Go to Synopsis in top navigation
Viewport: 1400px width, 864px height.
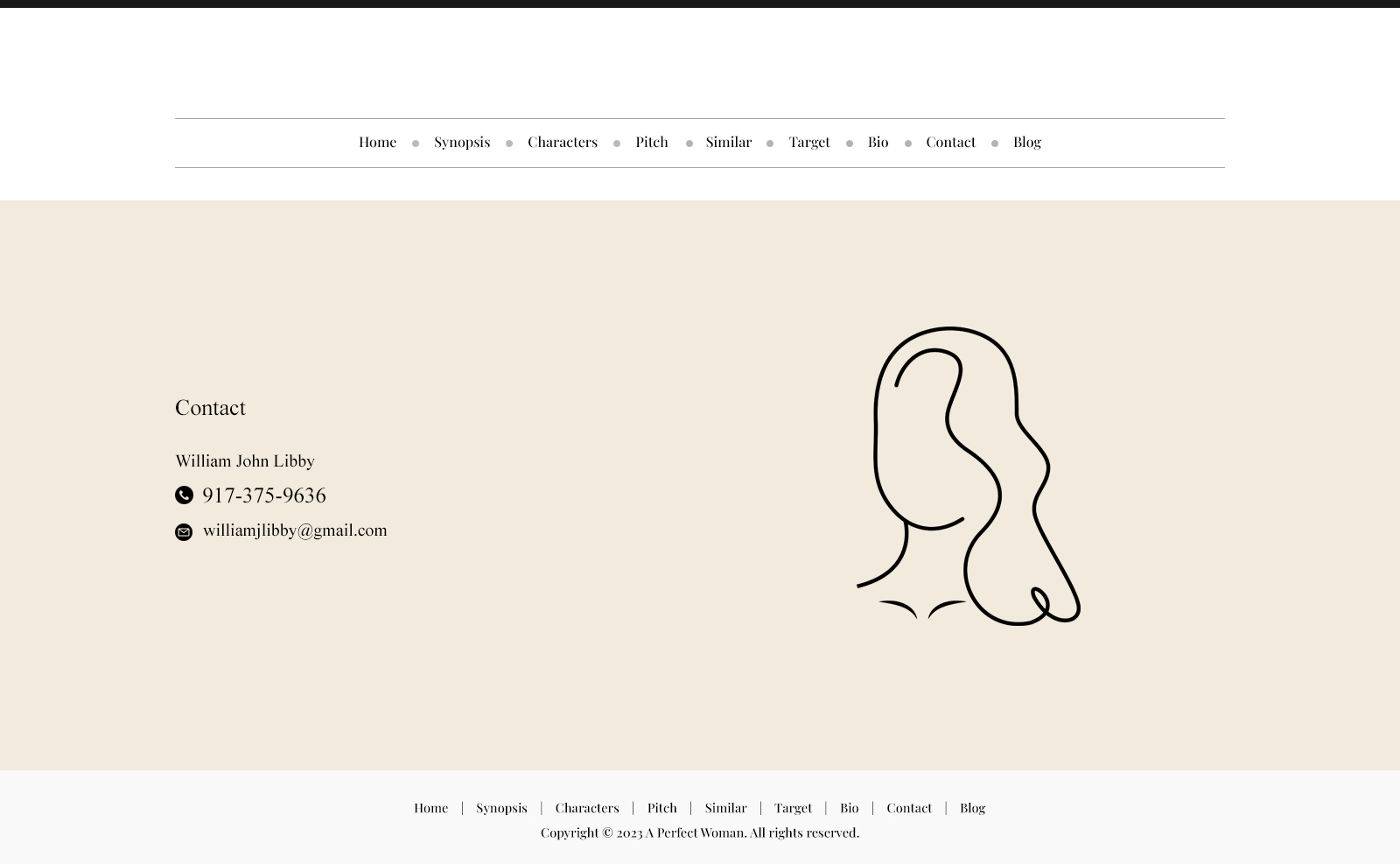click(x=461, y=142)
